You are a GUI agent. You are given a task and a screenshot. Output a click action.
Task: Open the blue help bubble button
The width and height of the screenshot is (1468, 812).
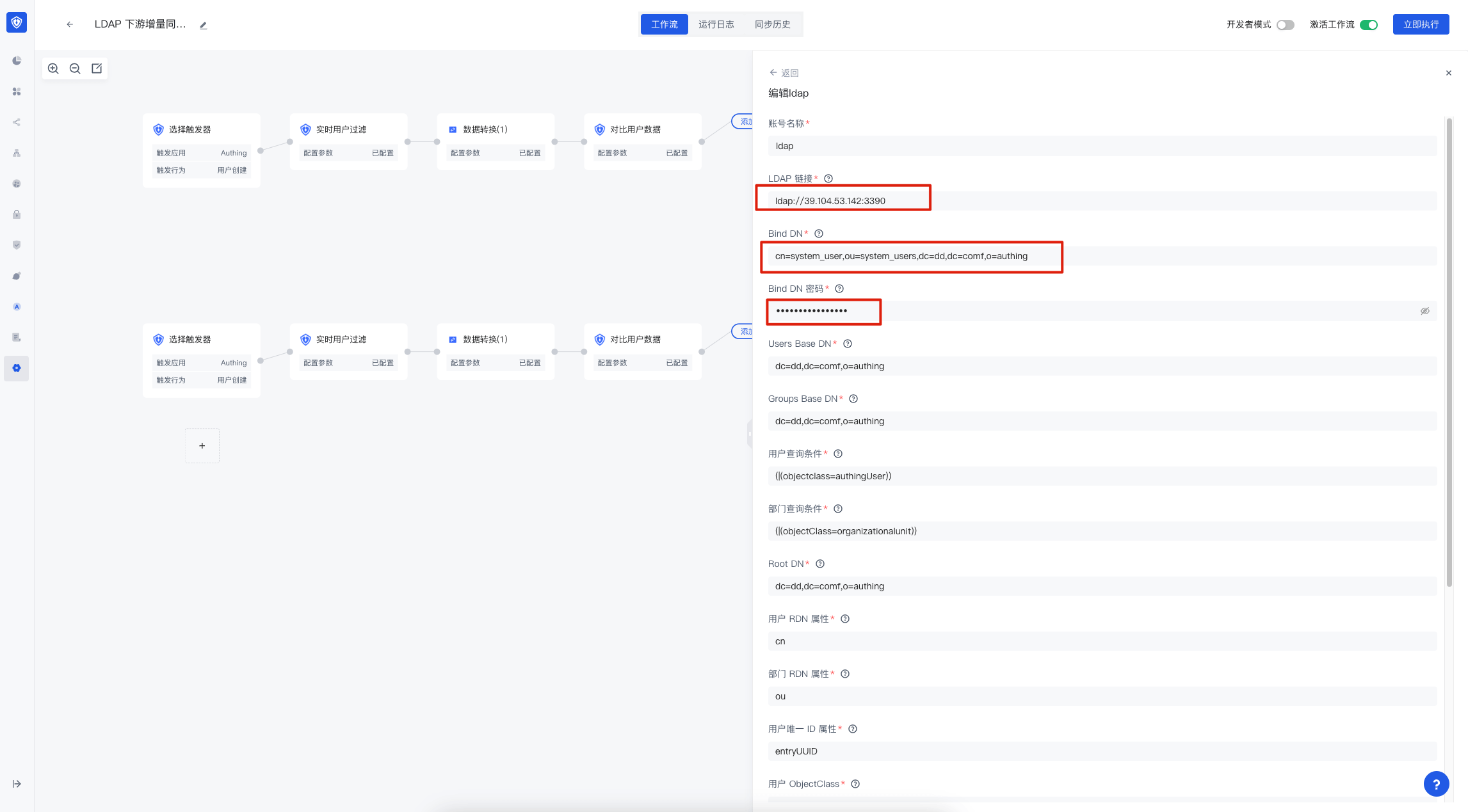pos(1436,784)
